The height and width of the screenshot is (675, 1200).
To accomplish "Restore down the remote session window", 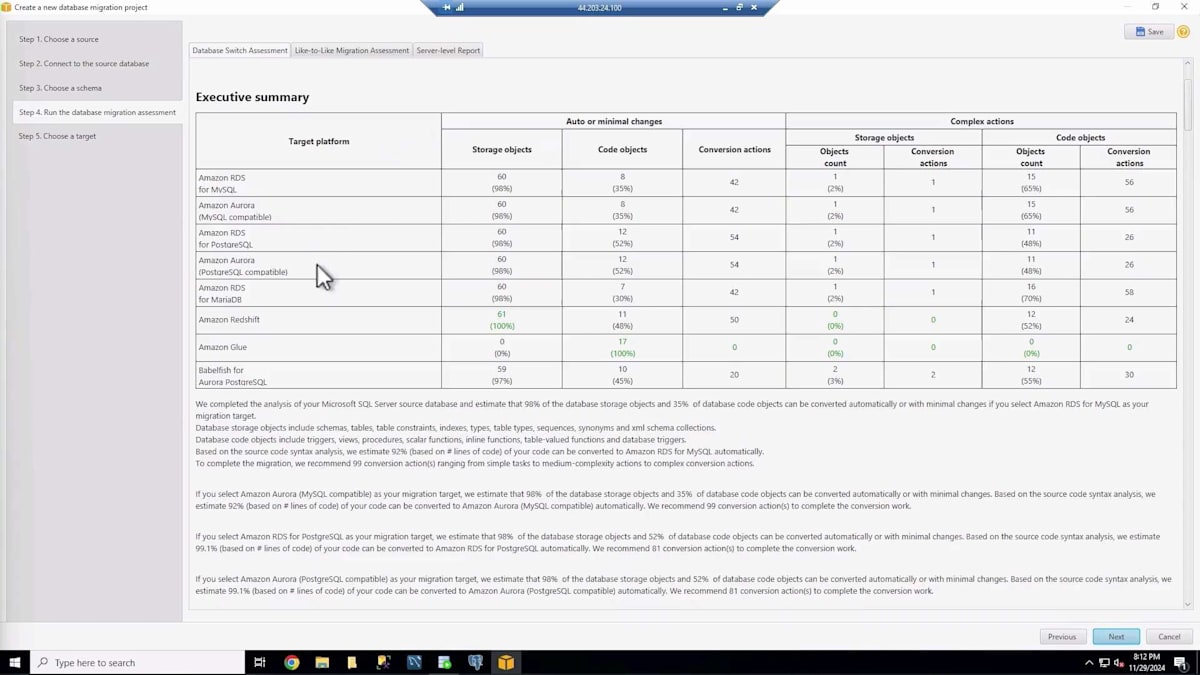I will (x=739, y=7).
